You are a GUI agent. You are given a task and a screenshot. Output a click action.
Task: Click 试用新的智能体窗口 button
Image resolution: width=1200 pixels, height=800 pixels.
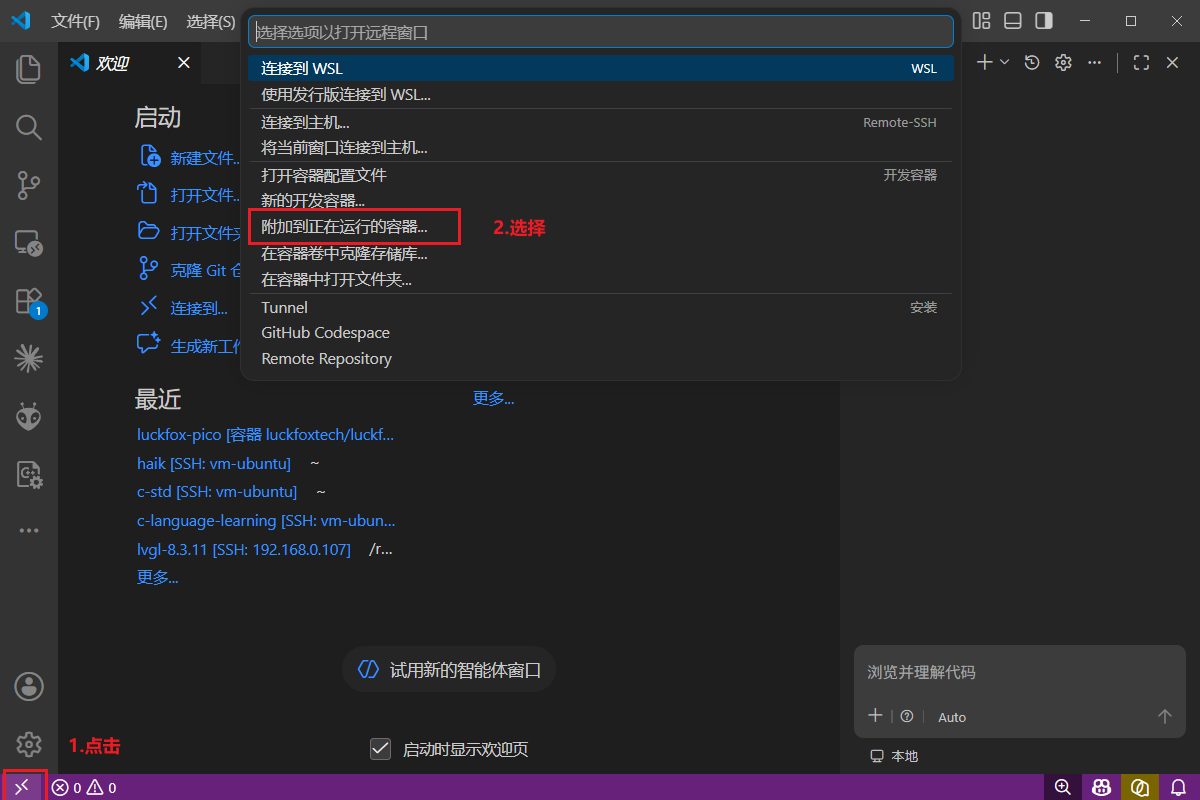(449, 670)
